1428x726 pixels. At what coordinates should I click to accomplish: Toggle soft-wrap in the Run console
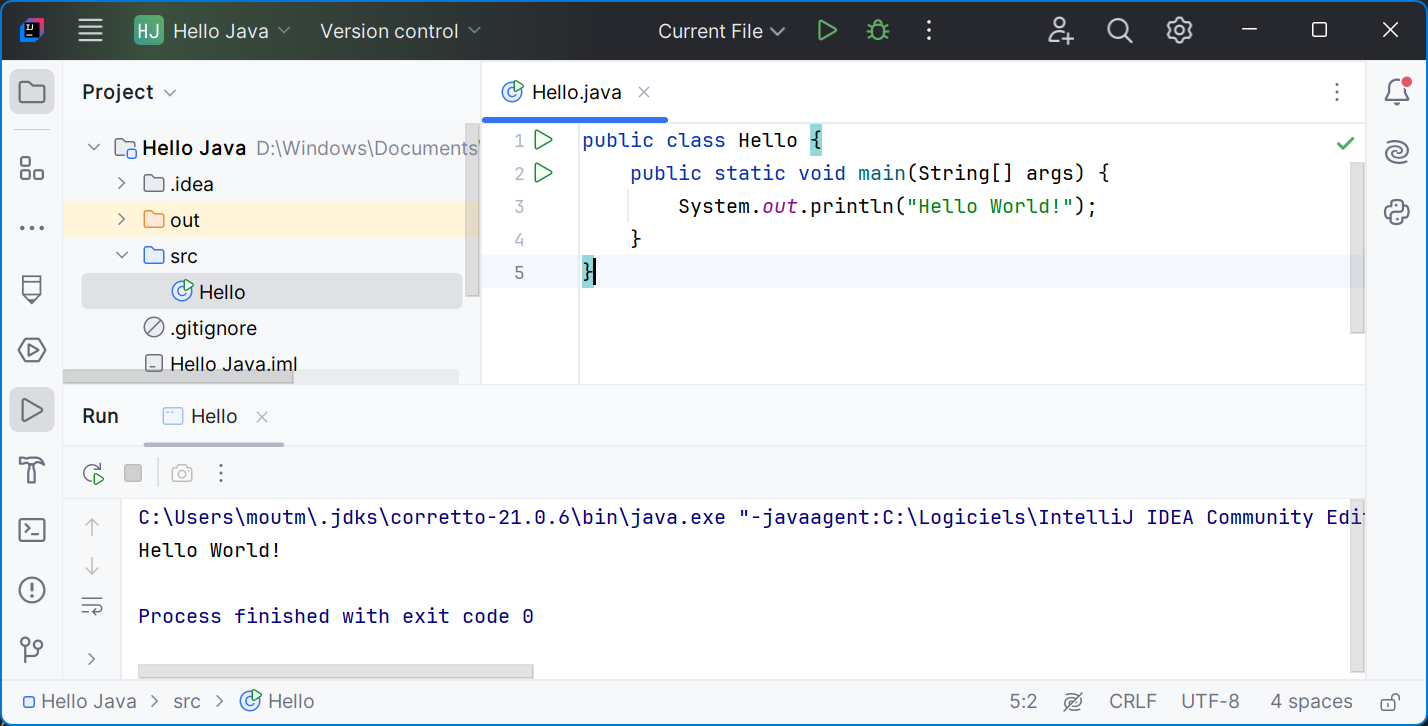(x=92, y=606)
